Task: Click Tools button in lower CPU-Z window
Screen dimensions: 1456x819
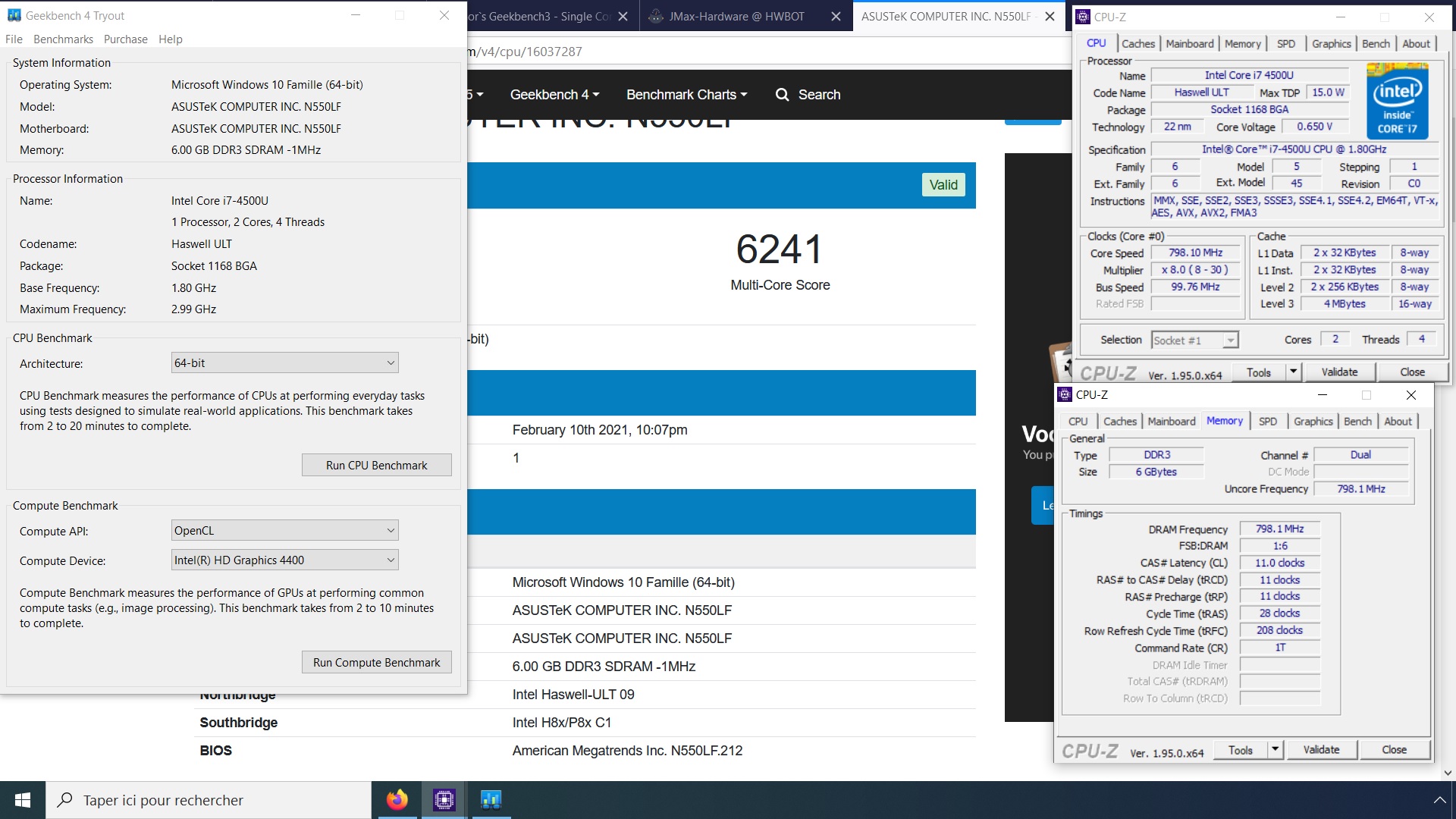Action: coord(1240,750)
